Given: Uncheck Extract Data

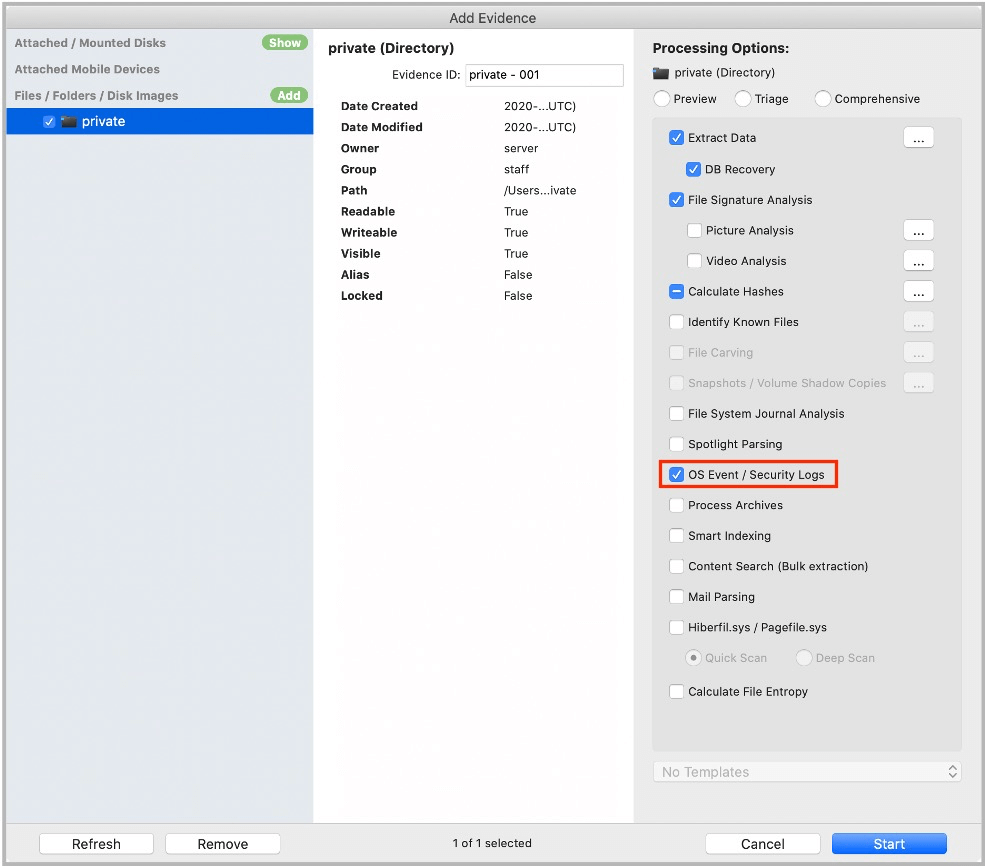Looking at the screenshot, I should click(676, 138).
